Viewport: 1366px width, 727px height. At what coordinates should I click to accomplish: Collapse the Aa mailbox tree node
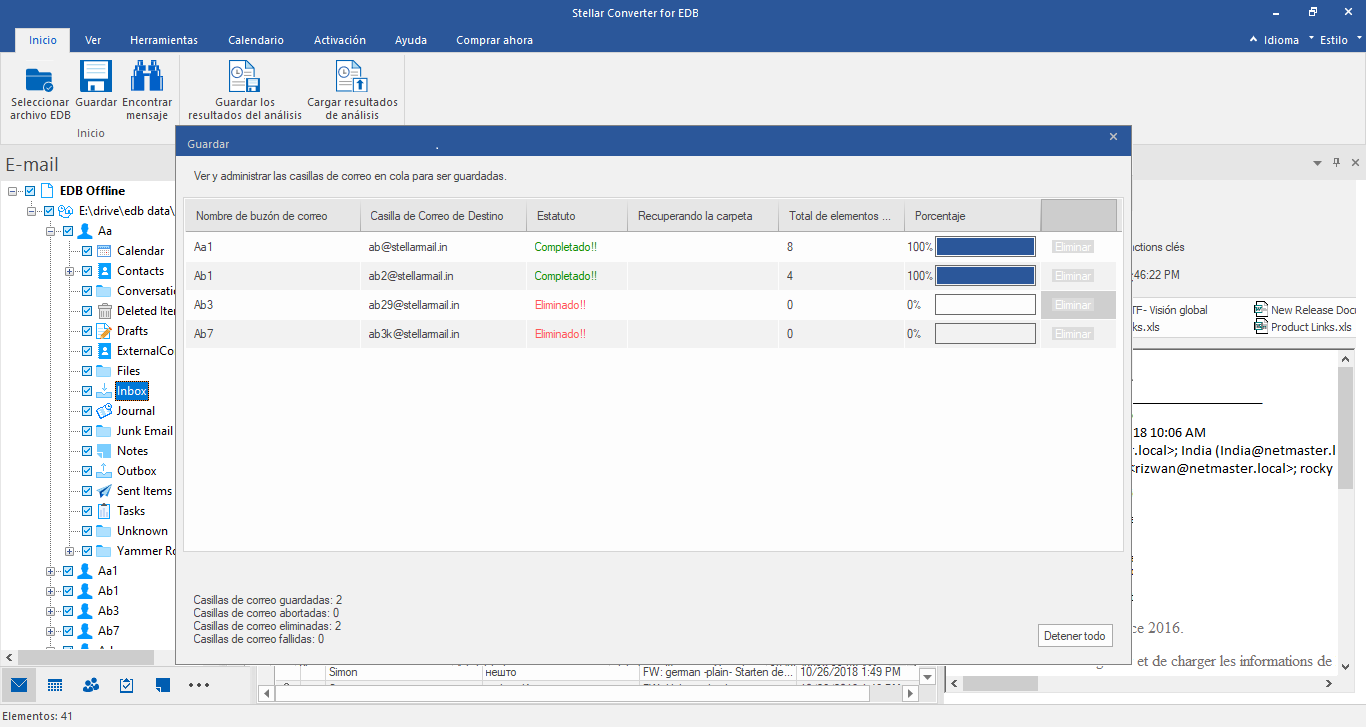[x=51, y=231]
